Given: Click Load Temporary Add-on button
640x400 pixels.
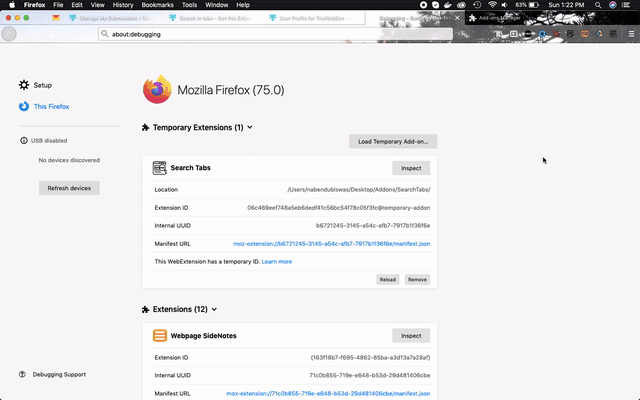Looking at the screenshot, I should point(393,141).
